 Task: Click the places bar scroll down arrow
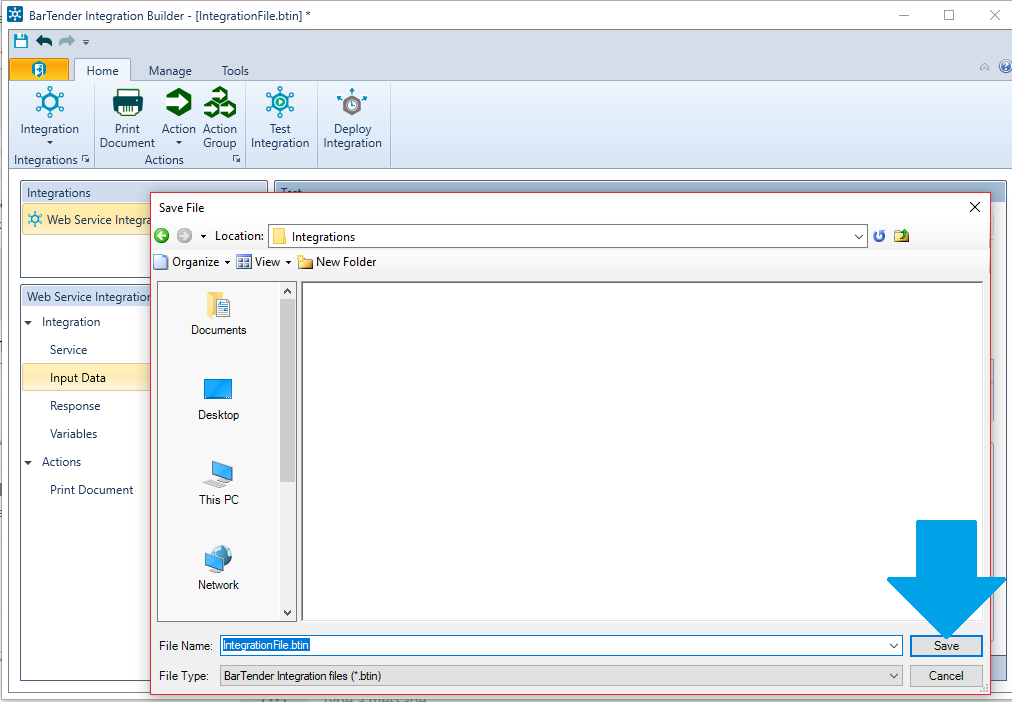point(288,612)
